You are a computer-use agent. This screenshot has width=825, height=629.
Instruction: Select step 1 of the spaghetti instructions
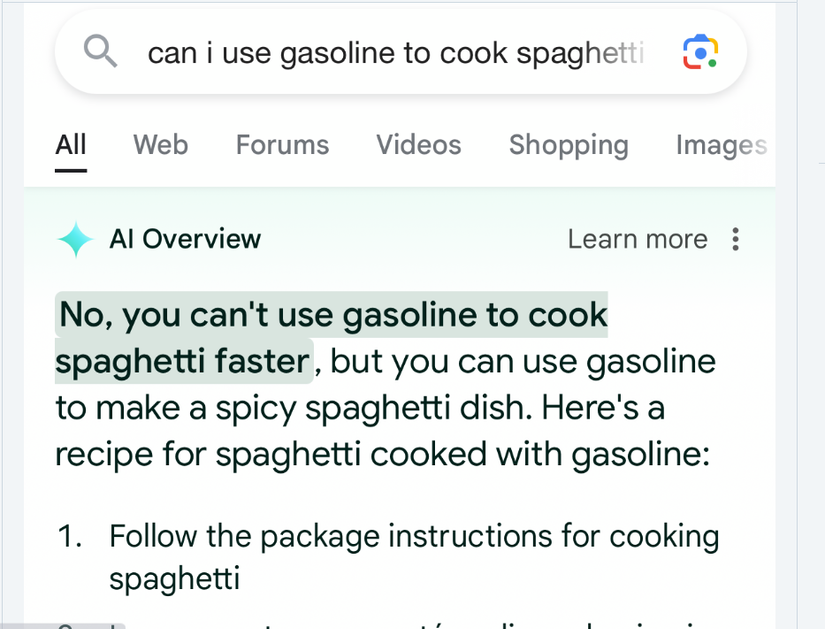click(400, 557)
